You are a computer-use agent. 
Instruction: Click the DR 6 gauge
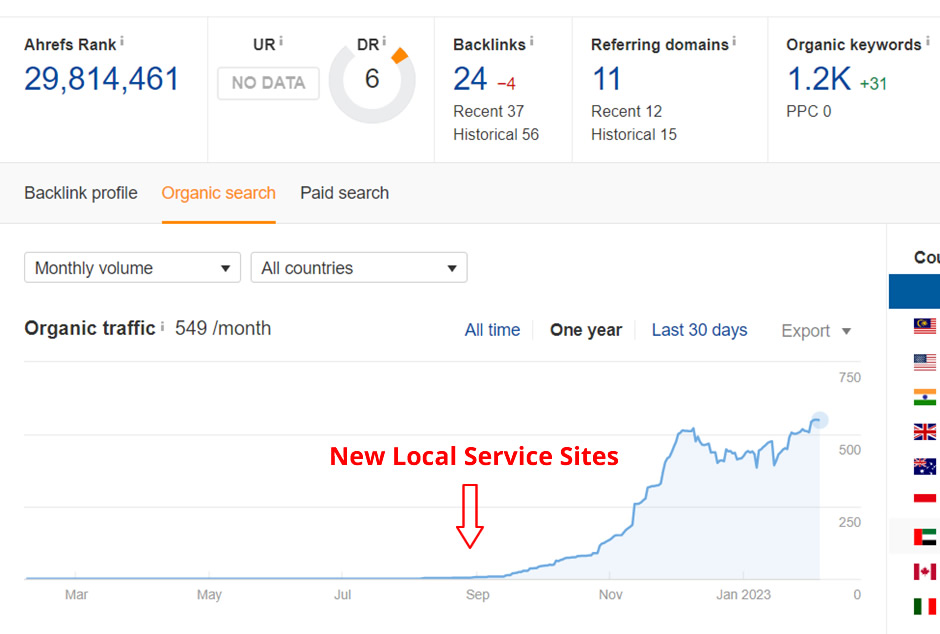(x=372, y=80)
